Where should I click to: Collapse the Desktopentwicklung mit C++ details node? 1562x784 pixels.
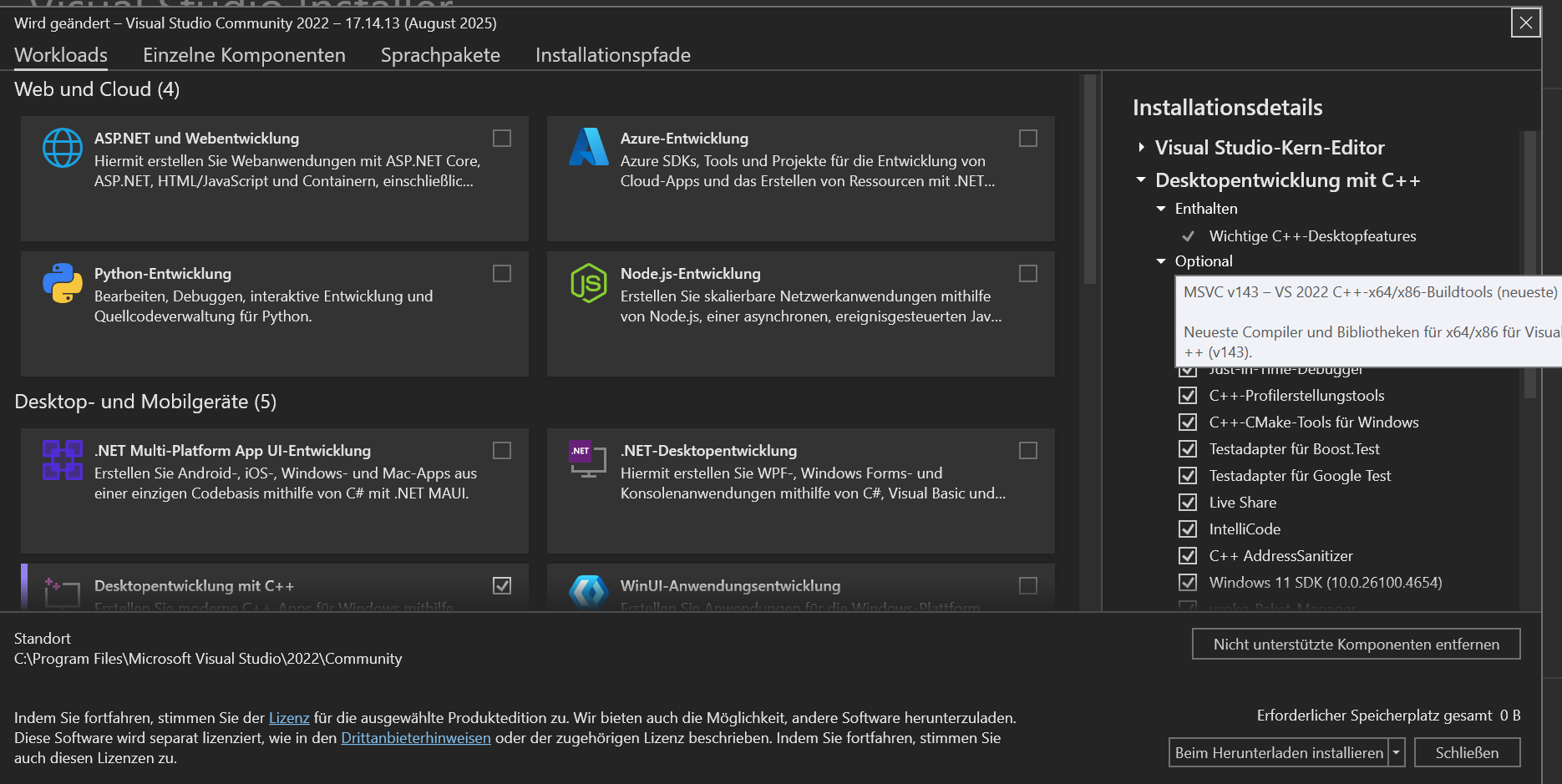(x=1142, y=180)
